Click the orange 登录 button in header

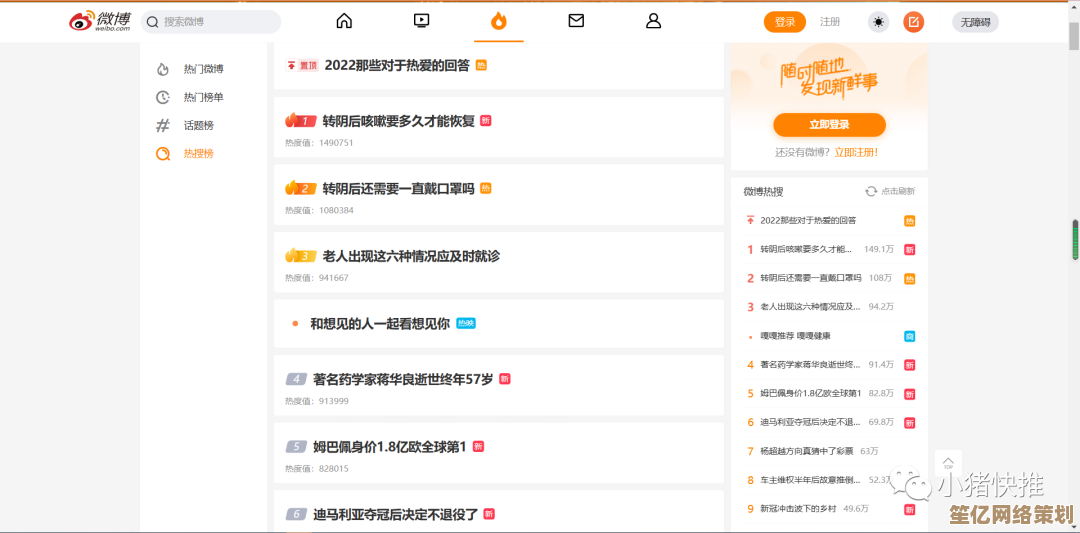point(784,22)
